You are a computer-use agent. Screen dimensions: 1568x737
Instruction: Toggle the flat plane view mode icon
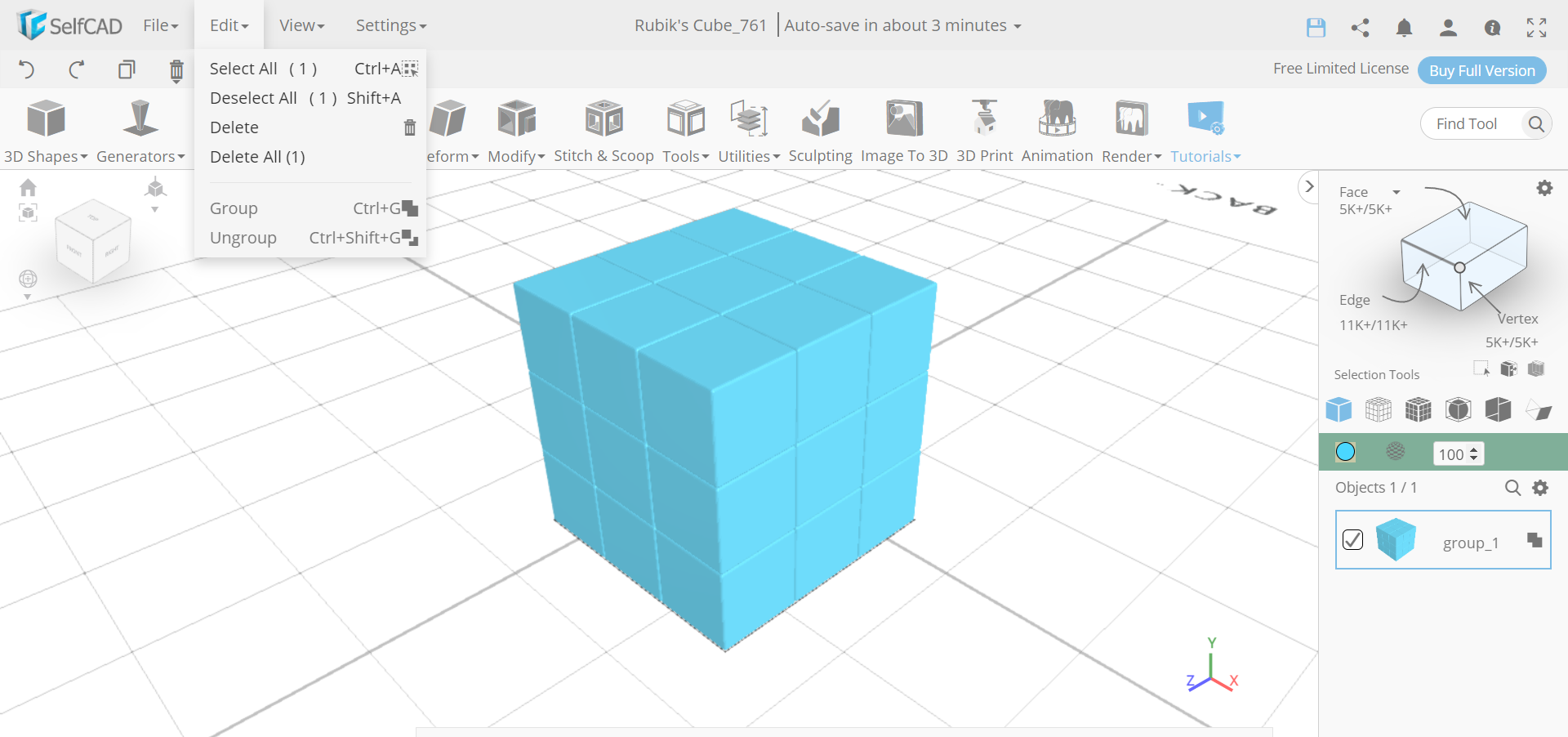1539,409
